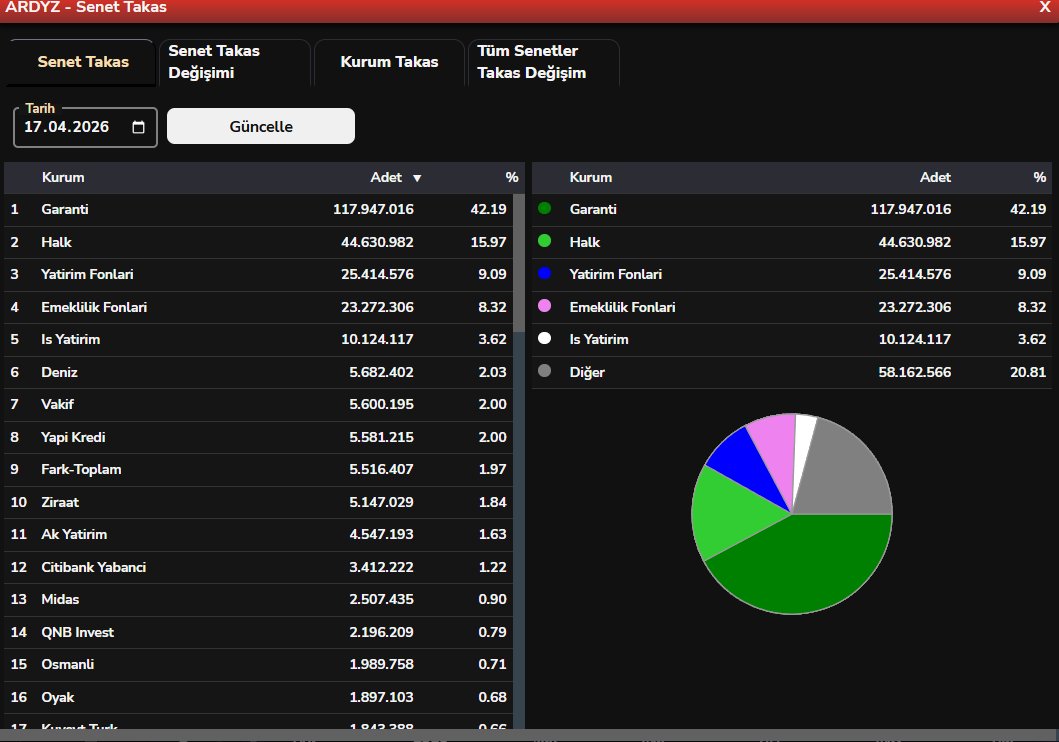Select row 4 Emeklilik Fonlari in left table
1059x742 pixels.
(x=258, y=307)
